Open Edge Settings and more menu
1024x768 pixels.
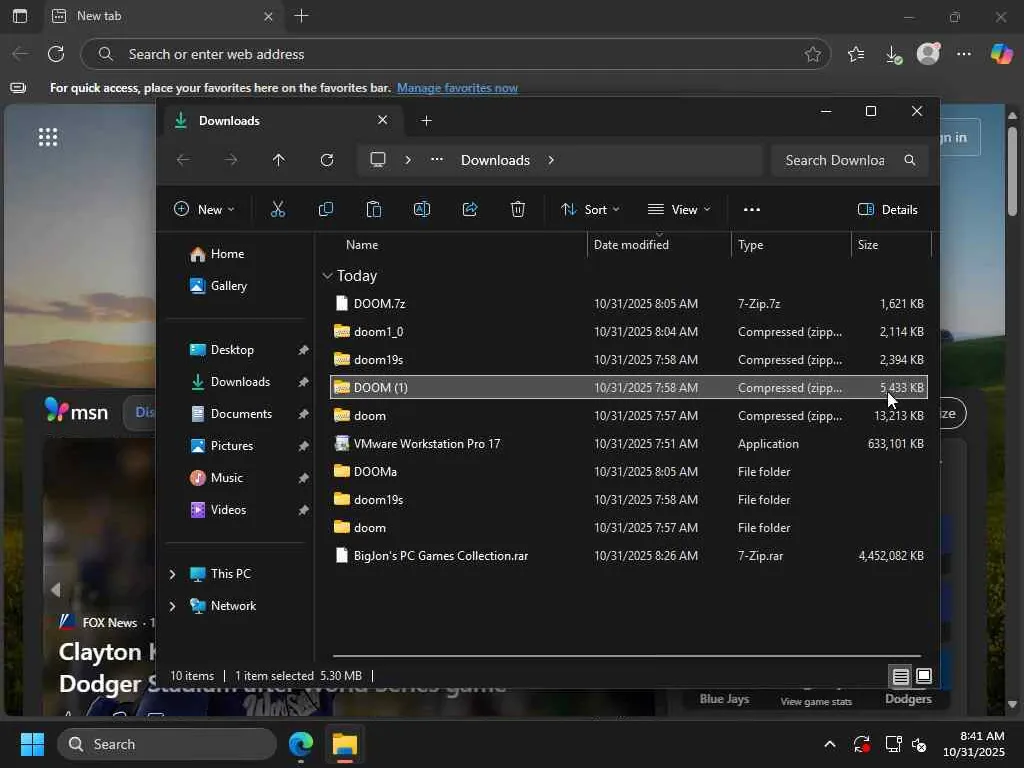click(964, 54)
